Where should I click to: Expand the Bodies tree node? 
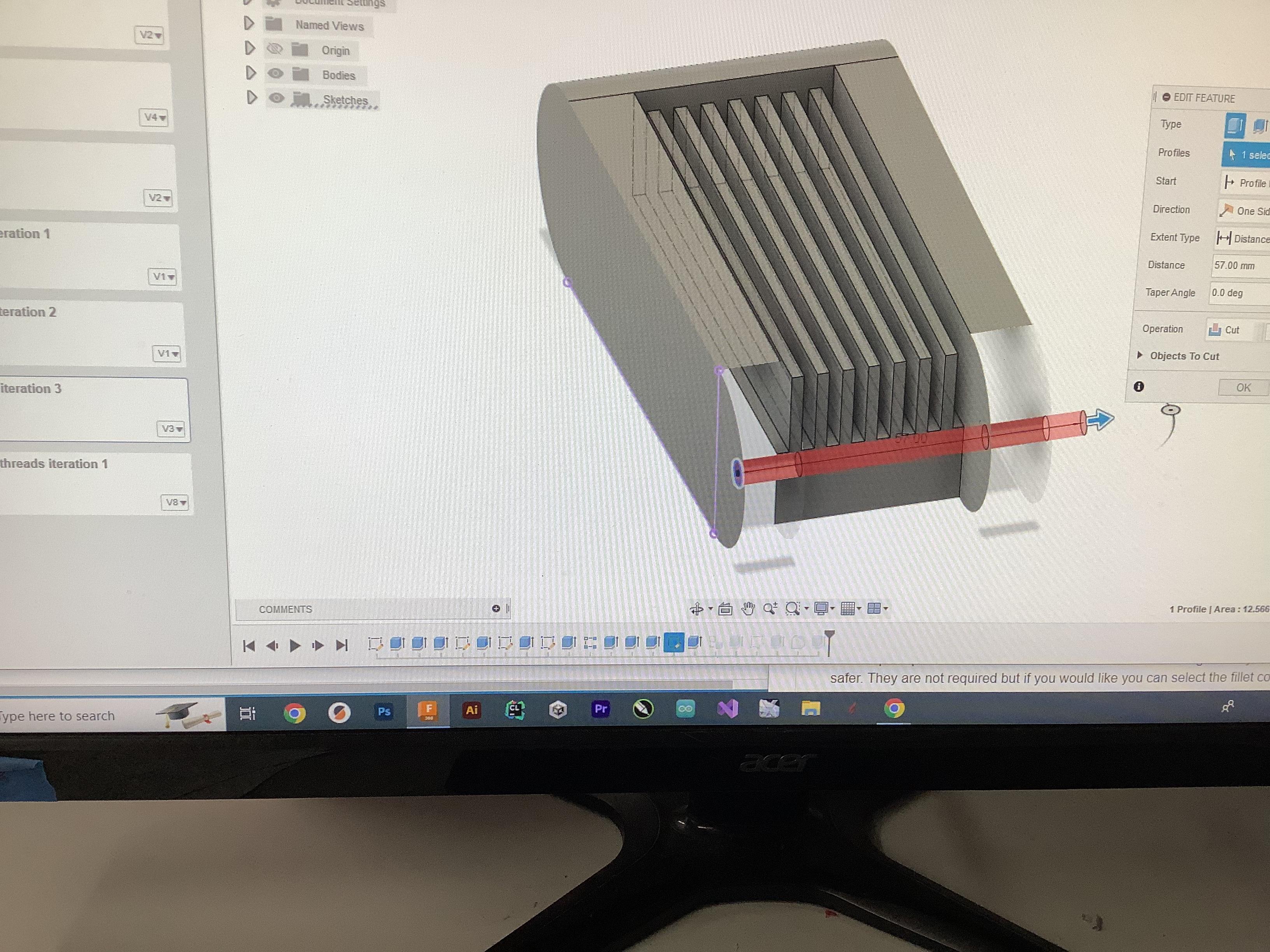[x=250, y=73]
